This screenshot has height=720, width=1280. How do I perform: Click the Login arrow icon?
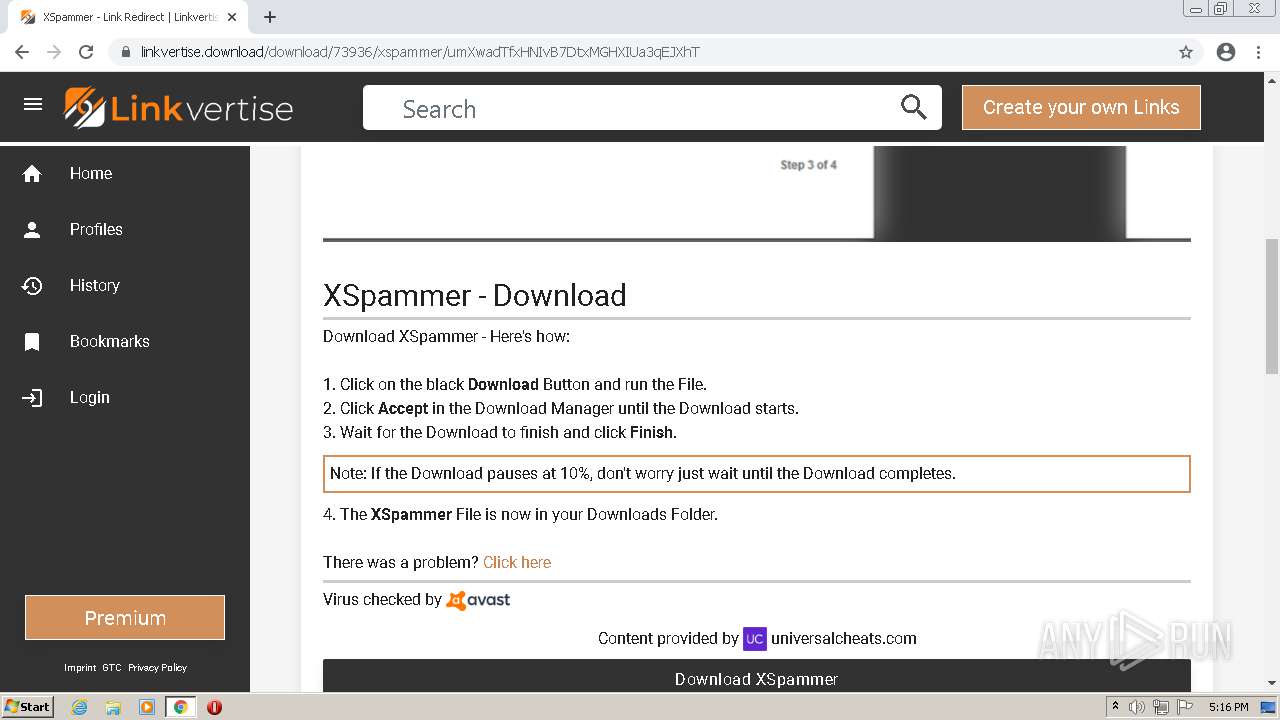pos(32,398)
